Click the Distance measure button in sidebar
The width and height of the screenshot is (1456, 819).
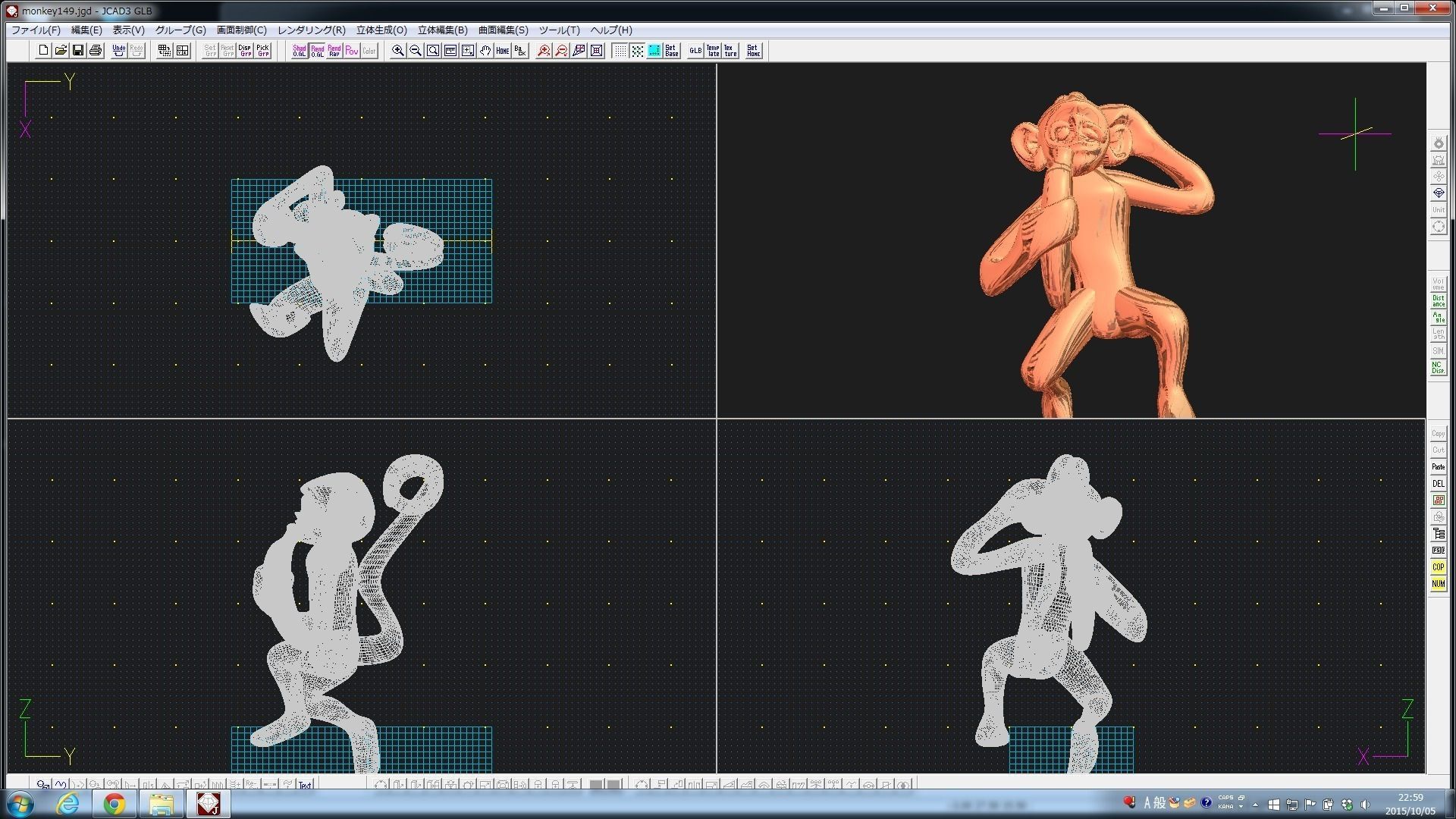coord(1438,301)
